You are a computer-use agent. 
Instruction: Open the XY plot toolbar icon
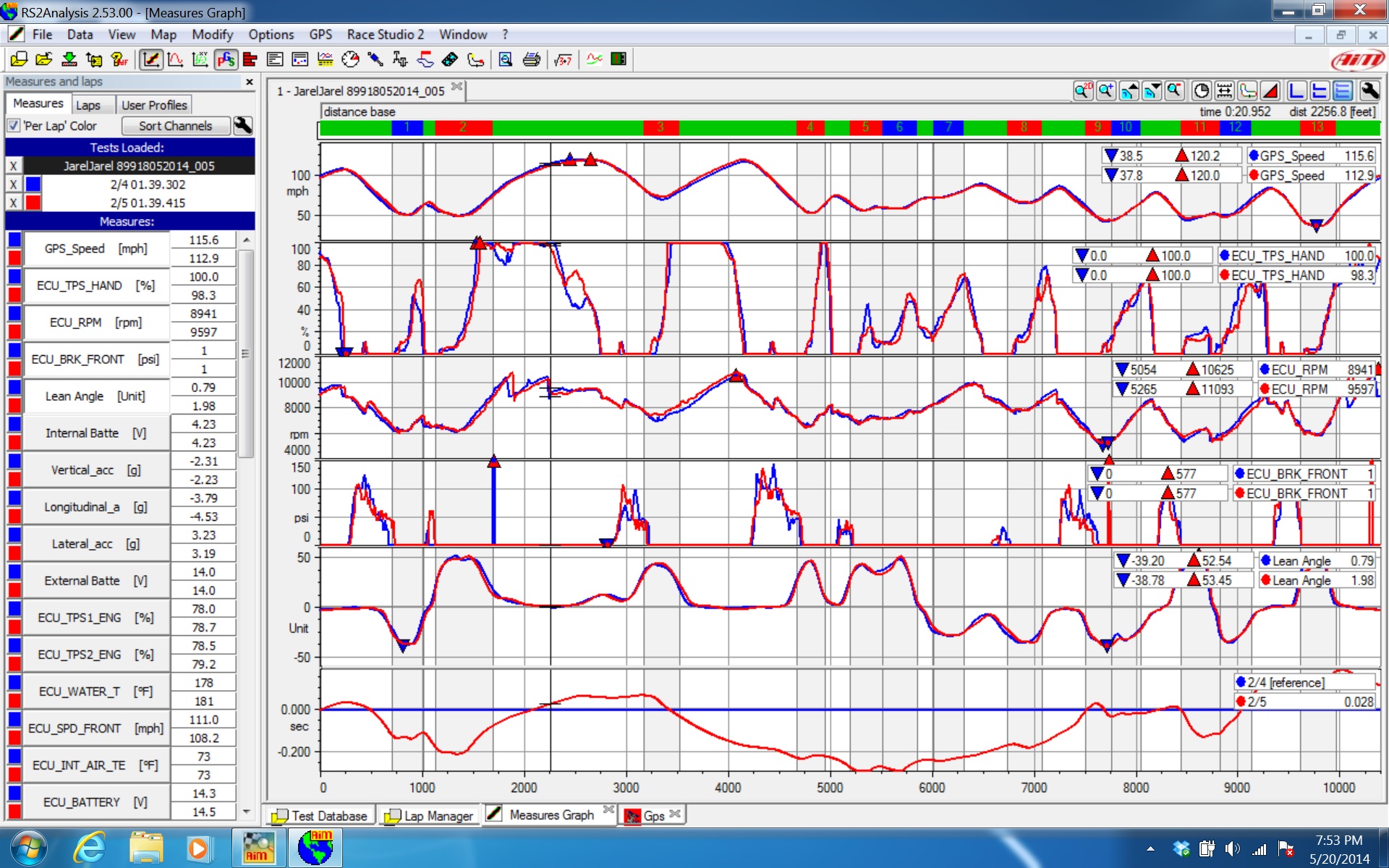point(200,59)
